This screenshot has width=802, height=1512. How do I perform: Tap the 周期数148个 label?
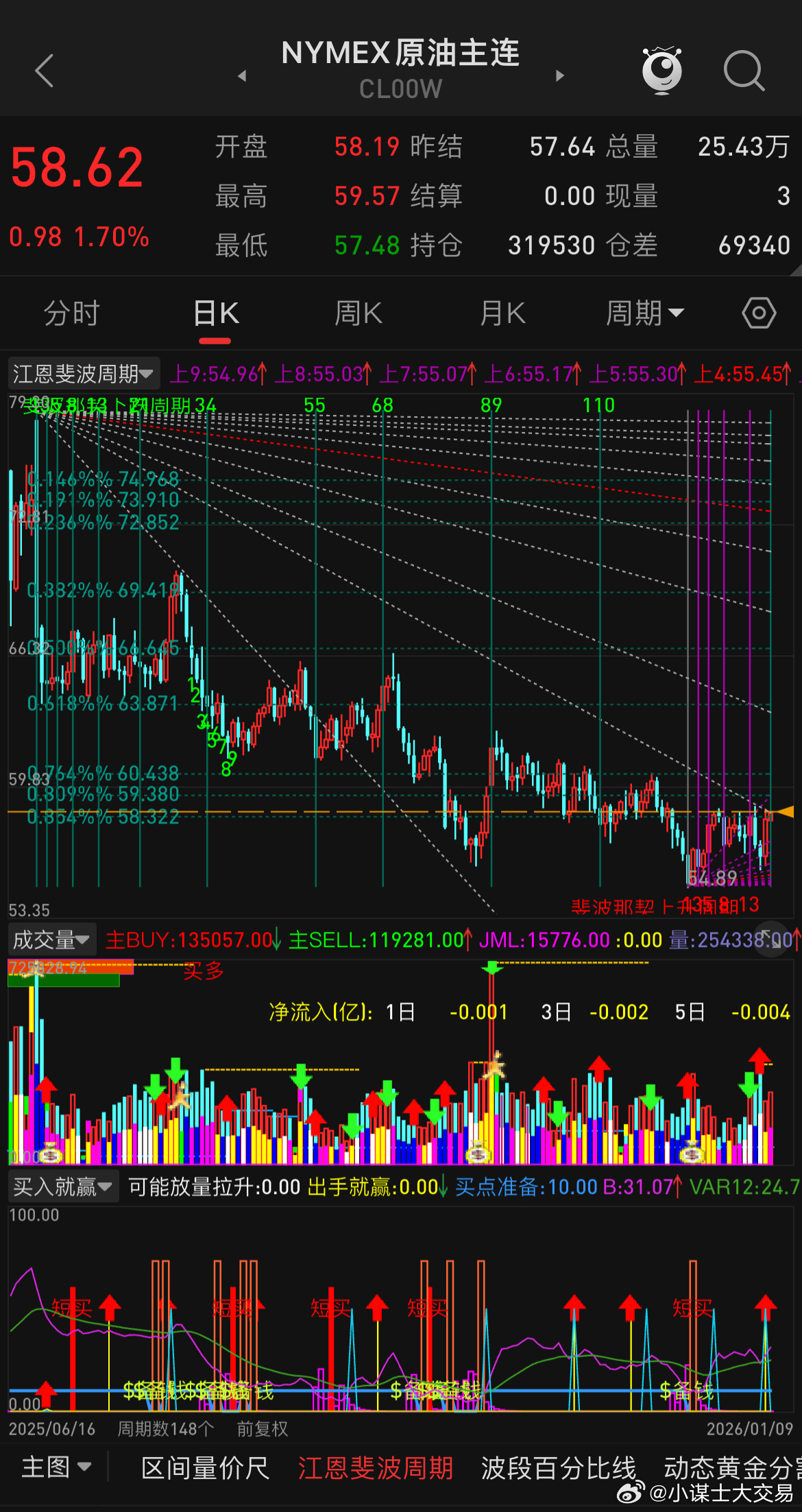pos(166,1428)
